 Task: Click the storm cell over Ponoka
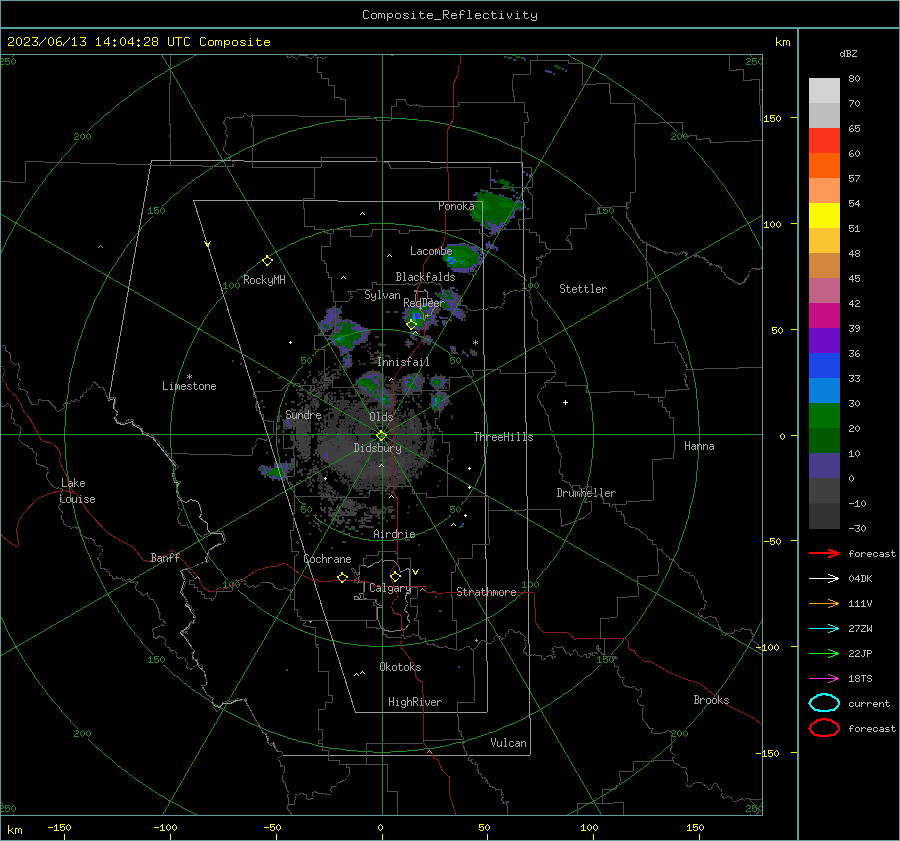[x=496, y=210]
